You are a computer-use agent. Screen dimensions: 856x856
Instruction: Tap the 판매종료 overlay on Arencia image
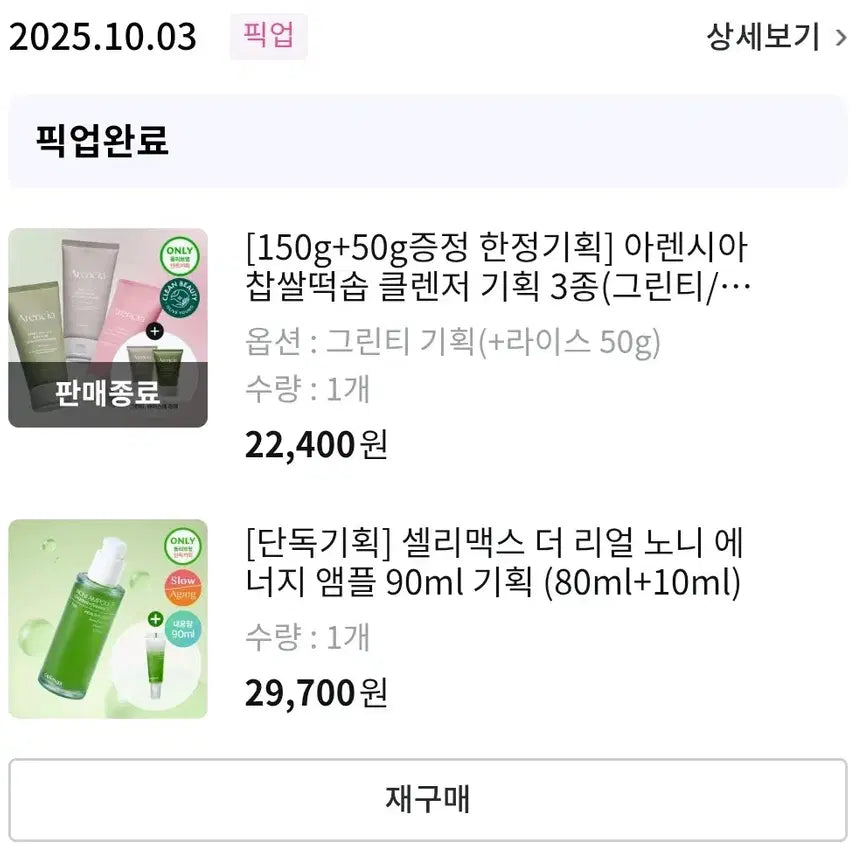[x=108, y=393]
